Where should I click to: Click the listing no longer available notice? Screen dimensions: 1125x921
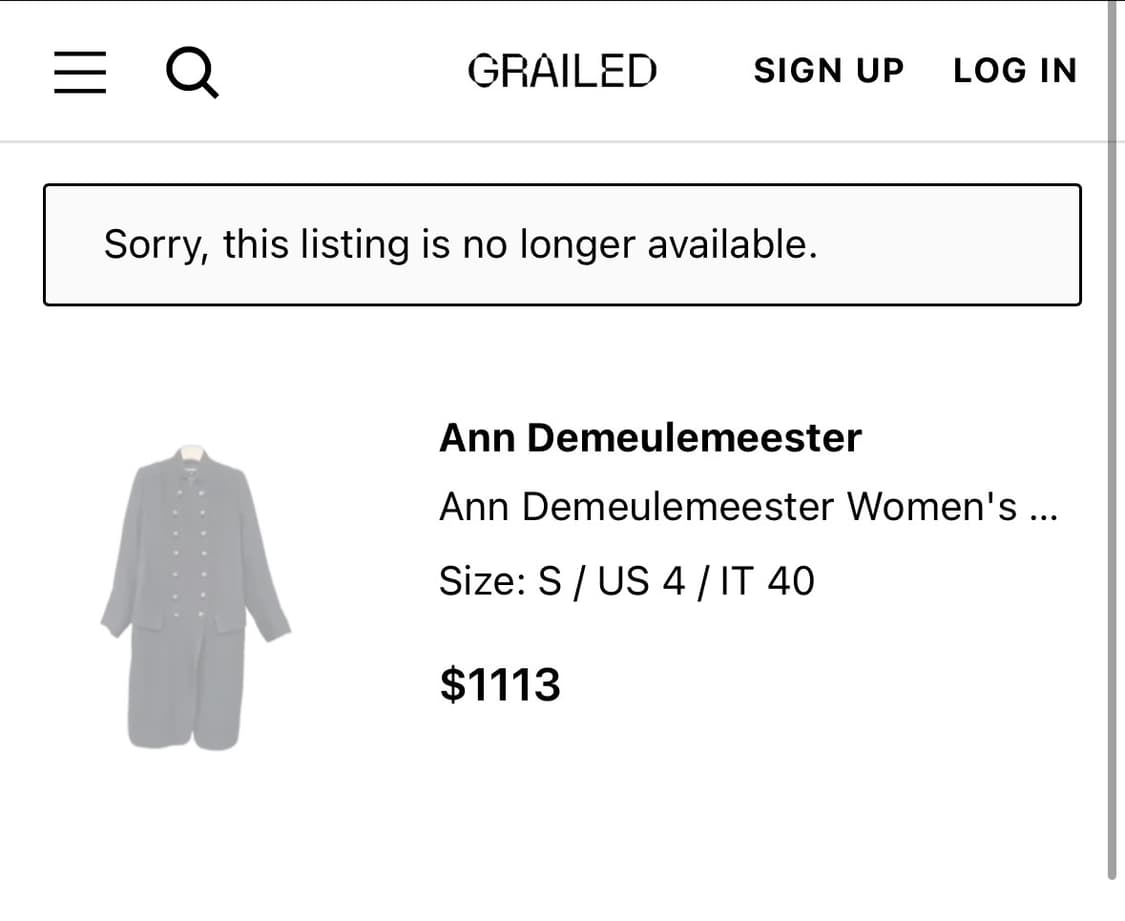point(561,245)
